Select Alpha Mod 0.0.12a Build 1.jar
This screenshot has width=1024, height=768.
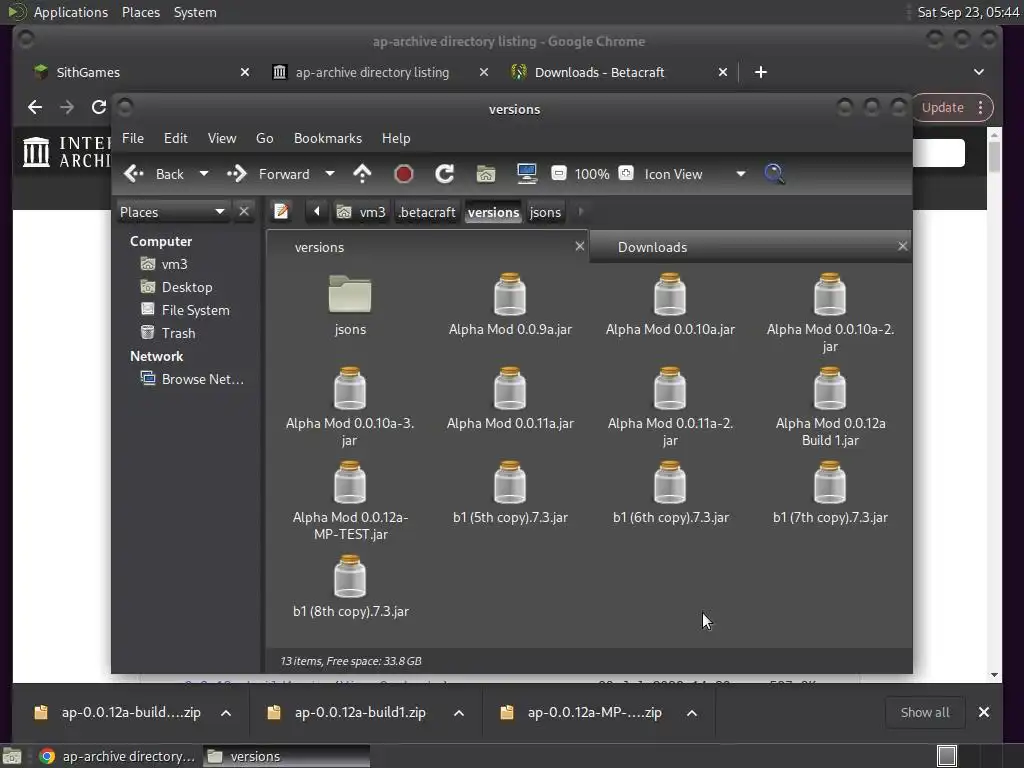[830, 406]
